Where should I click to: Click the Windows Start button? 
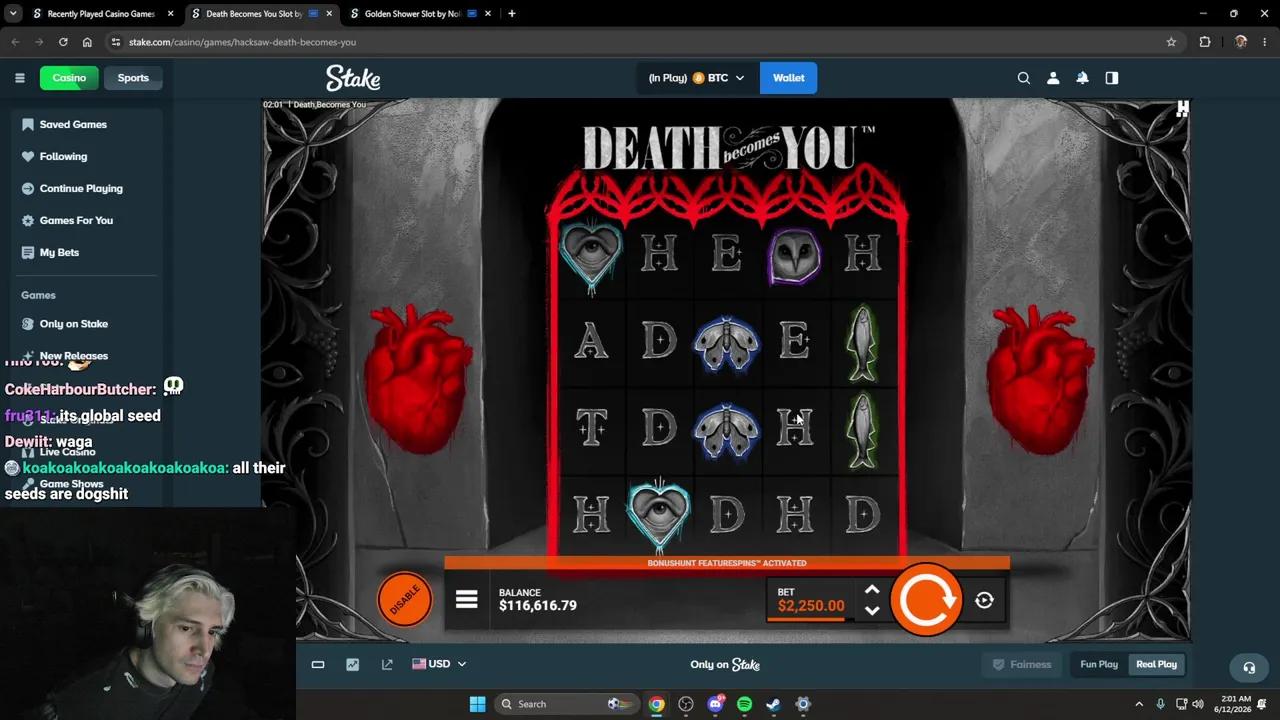tap(477, 704)
